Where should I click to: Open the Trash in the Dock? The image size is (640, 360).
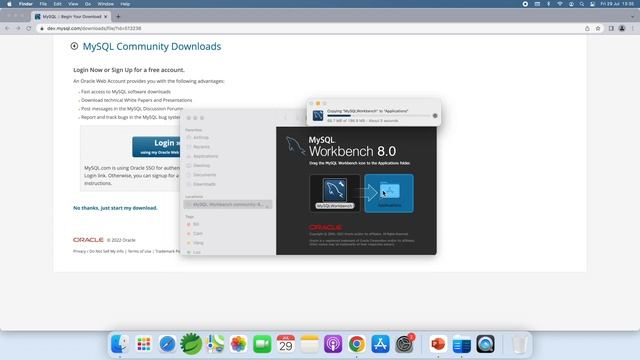click(x=519, y=344)
